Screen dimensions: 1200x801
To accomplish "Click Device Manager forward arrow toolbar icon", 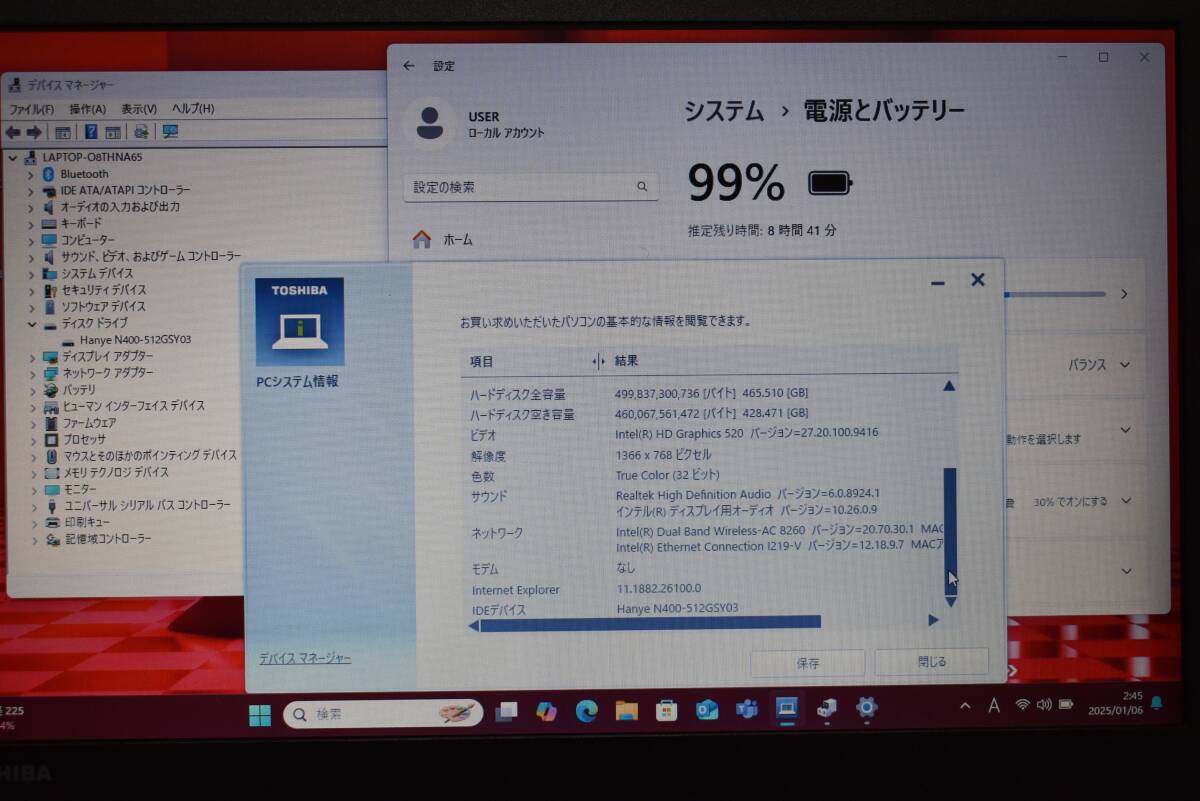I will click(34, 132).
